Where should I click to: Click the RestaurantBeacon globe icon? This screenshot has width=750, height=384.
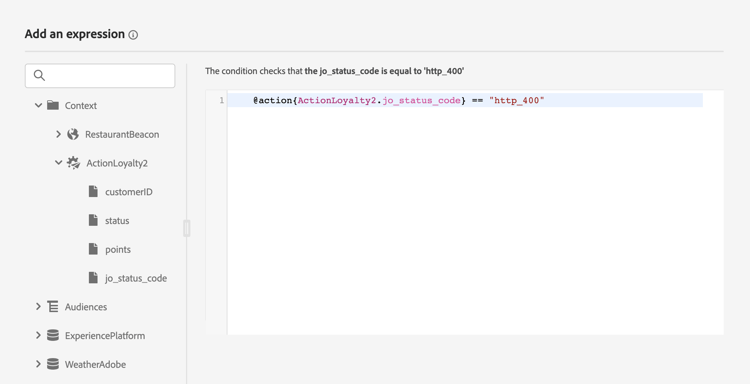pyautogui.click(x=73, y=134)
